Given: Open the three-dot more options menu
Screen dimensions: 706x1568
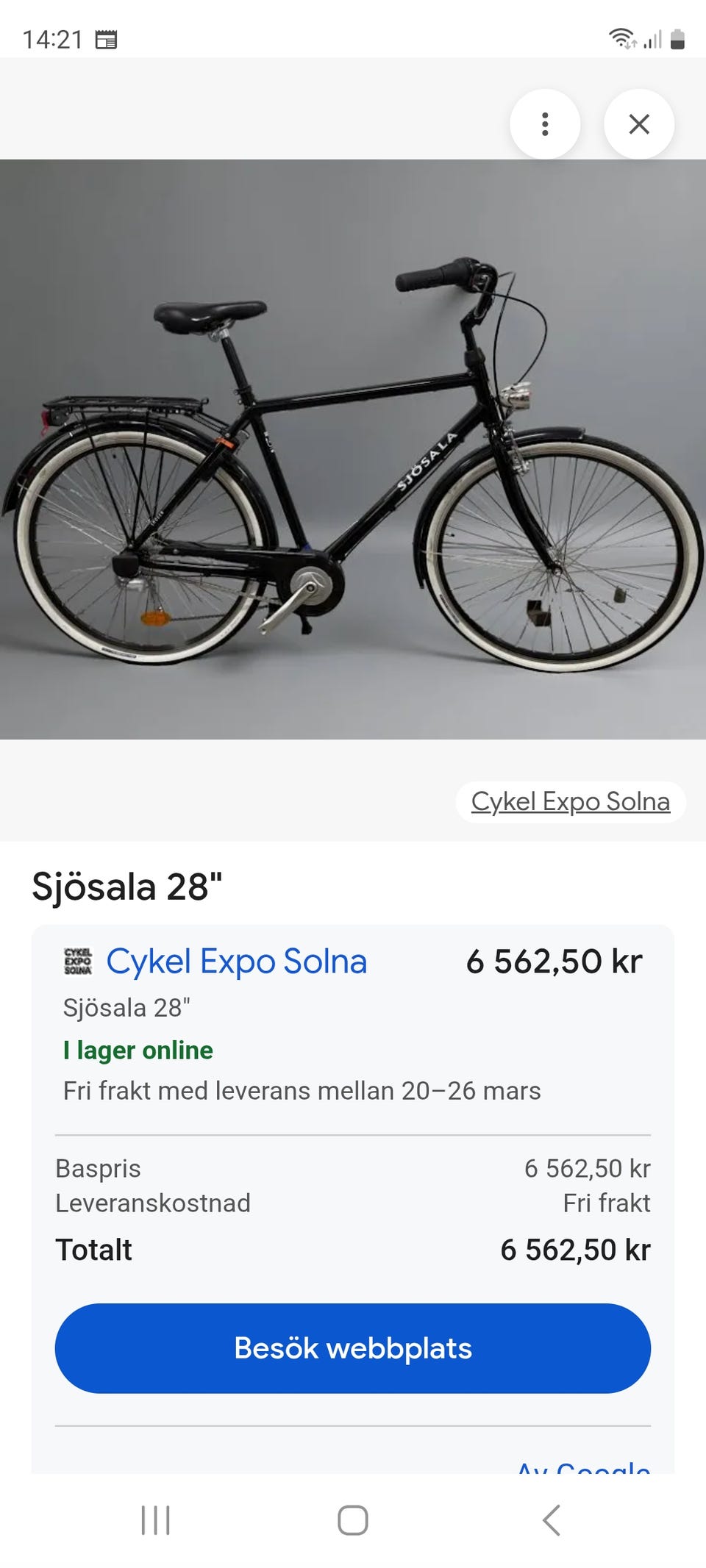Looking at the screenshot, I should 544,124.
